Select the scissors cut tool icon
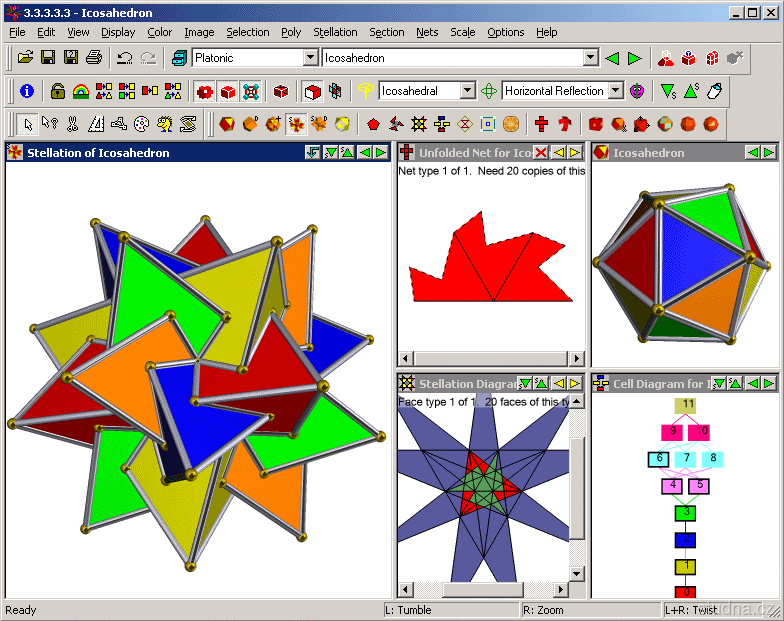Image resolution: width=784 pixels, height=621 pixels. point(72,124)
